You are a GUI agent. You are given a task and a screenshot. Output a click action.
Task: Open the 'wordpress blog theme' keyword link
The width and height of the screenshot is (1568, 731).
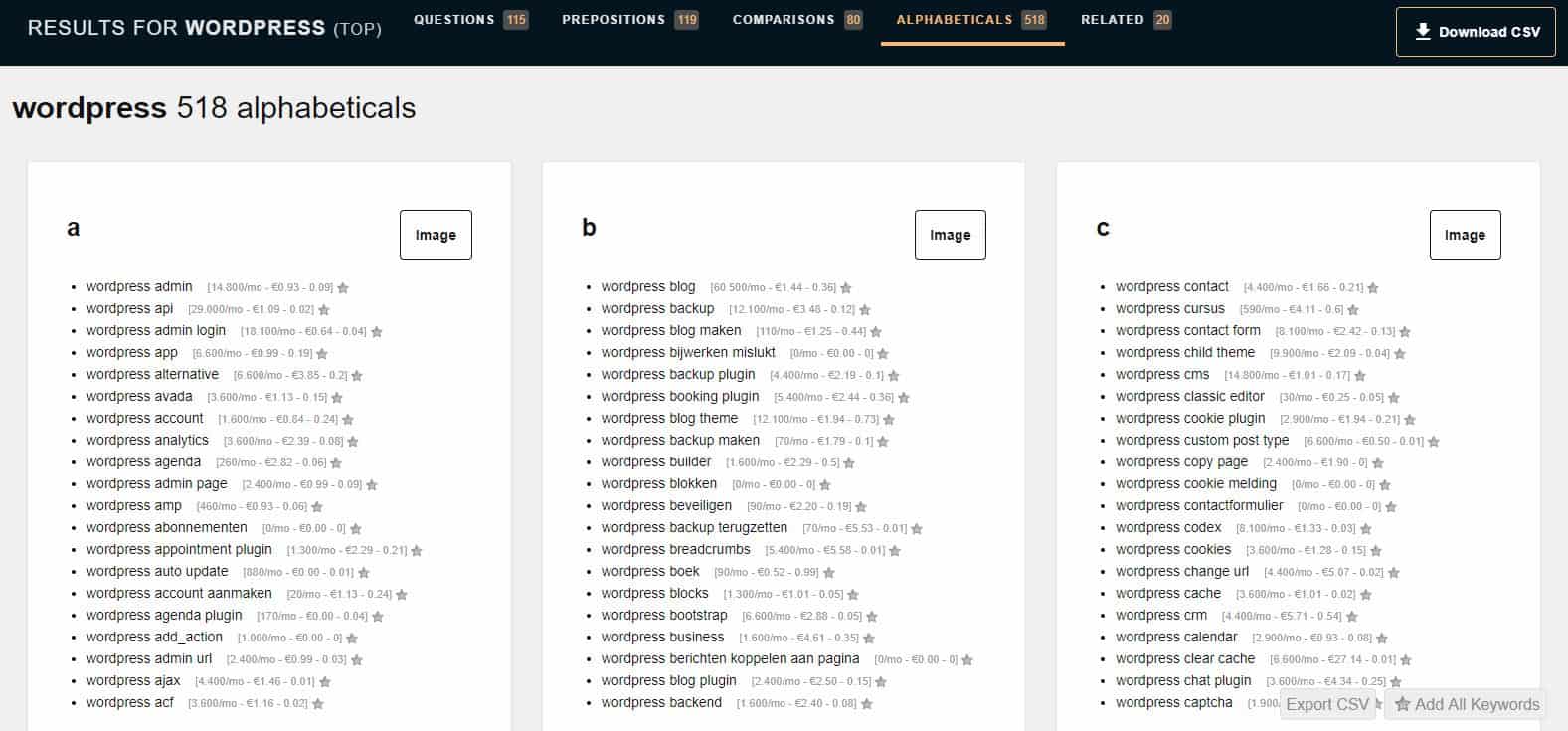coord(669,418)
